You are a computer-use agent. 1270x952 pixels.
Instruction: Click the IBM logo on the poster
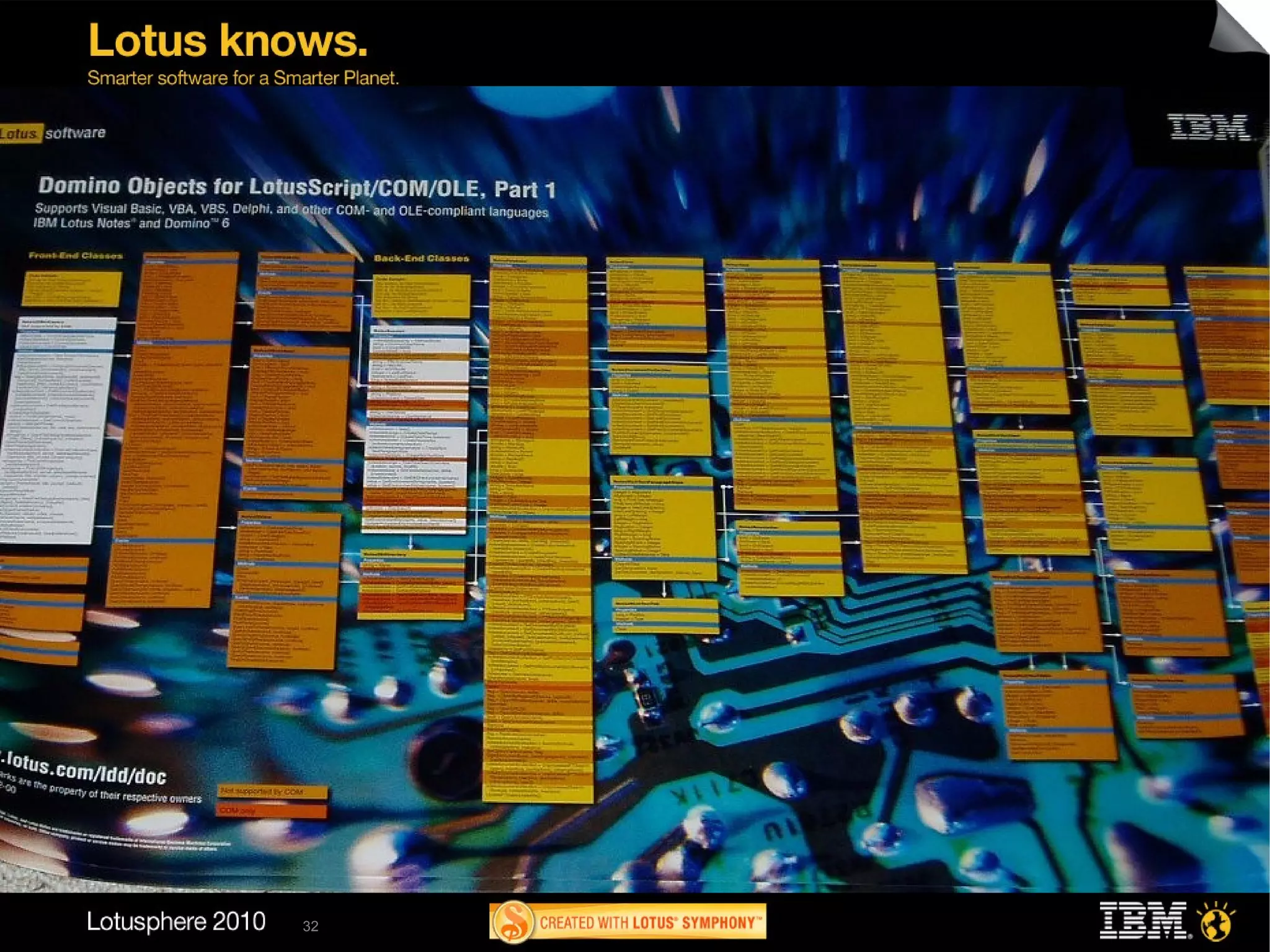click(x=1208, y=127)
